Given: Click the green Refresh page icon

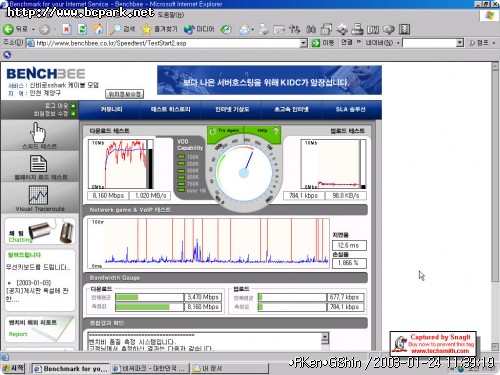Looking at the screenshot, I should click(82, 29).
